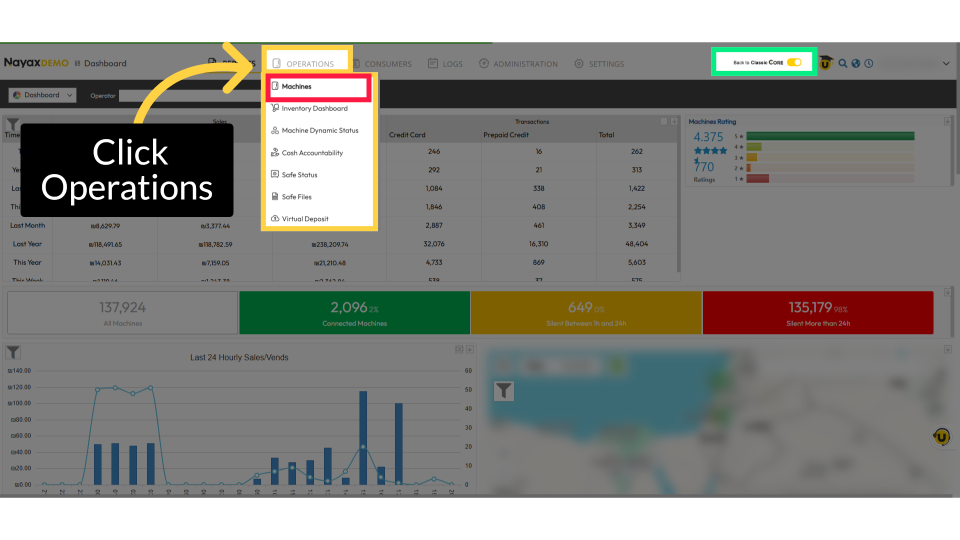The image size is (960, 540).
Task: Click the Cash Accountability icon
Action: coord(275,152)
